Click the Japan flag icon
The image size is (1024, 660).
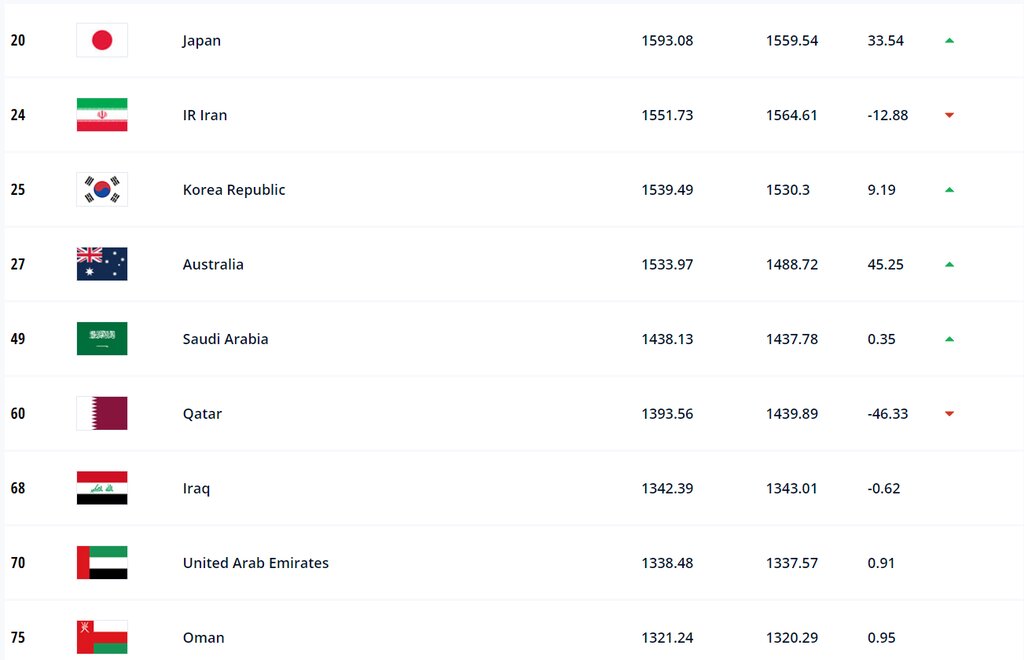click(102, 41)
